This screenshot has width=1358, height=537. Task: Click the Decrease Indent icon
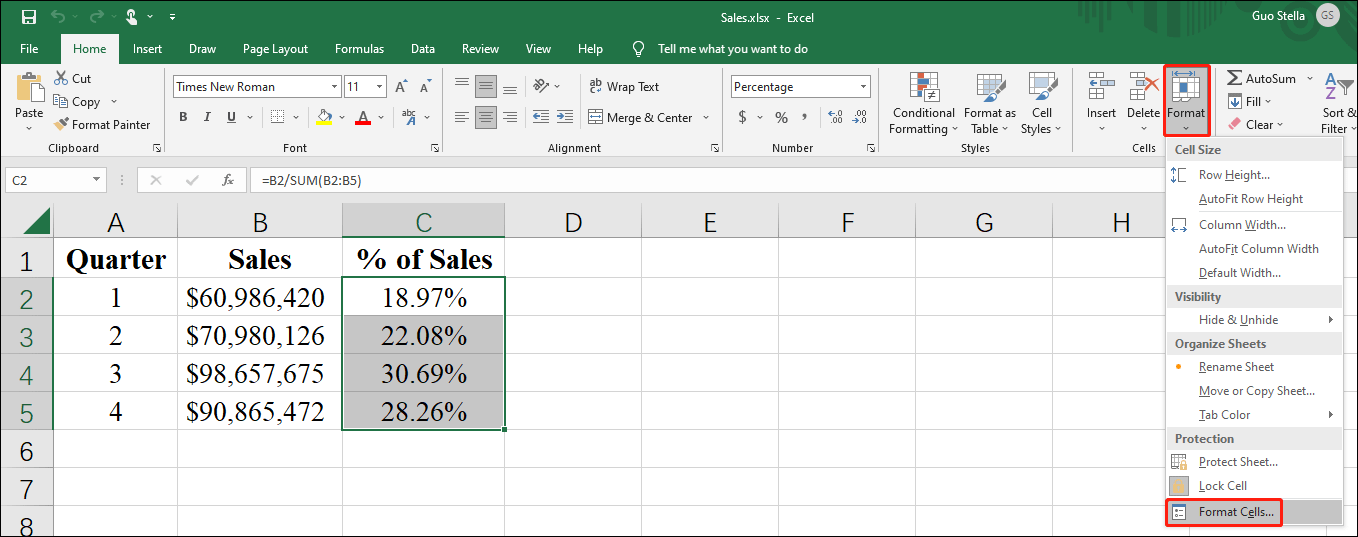541,117
